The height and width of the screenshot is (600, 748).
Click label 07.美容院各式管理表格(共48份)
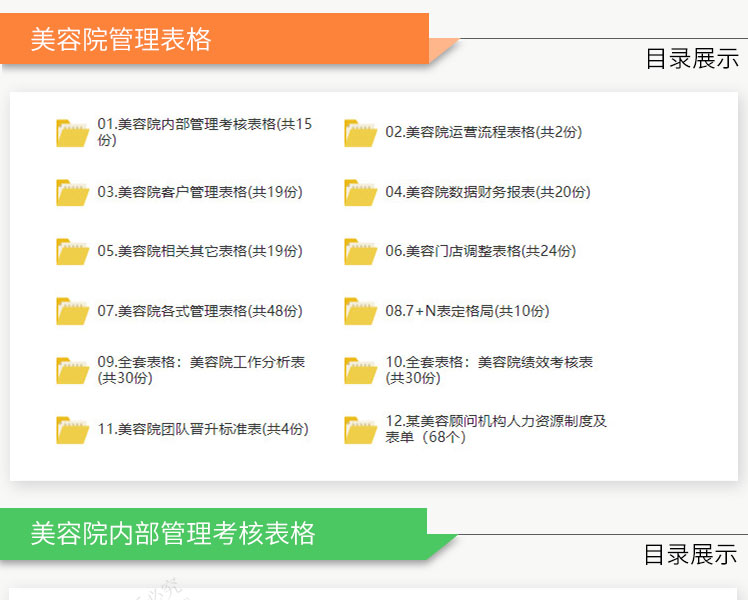coord(200,311)
